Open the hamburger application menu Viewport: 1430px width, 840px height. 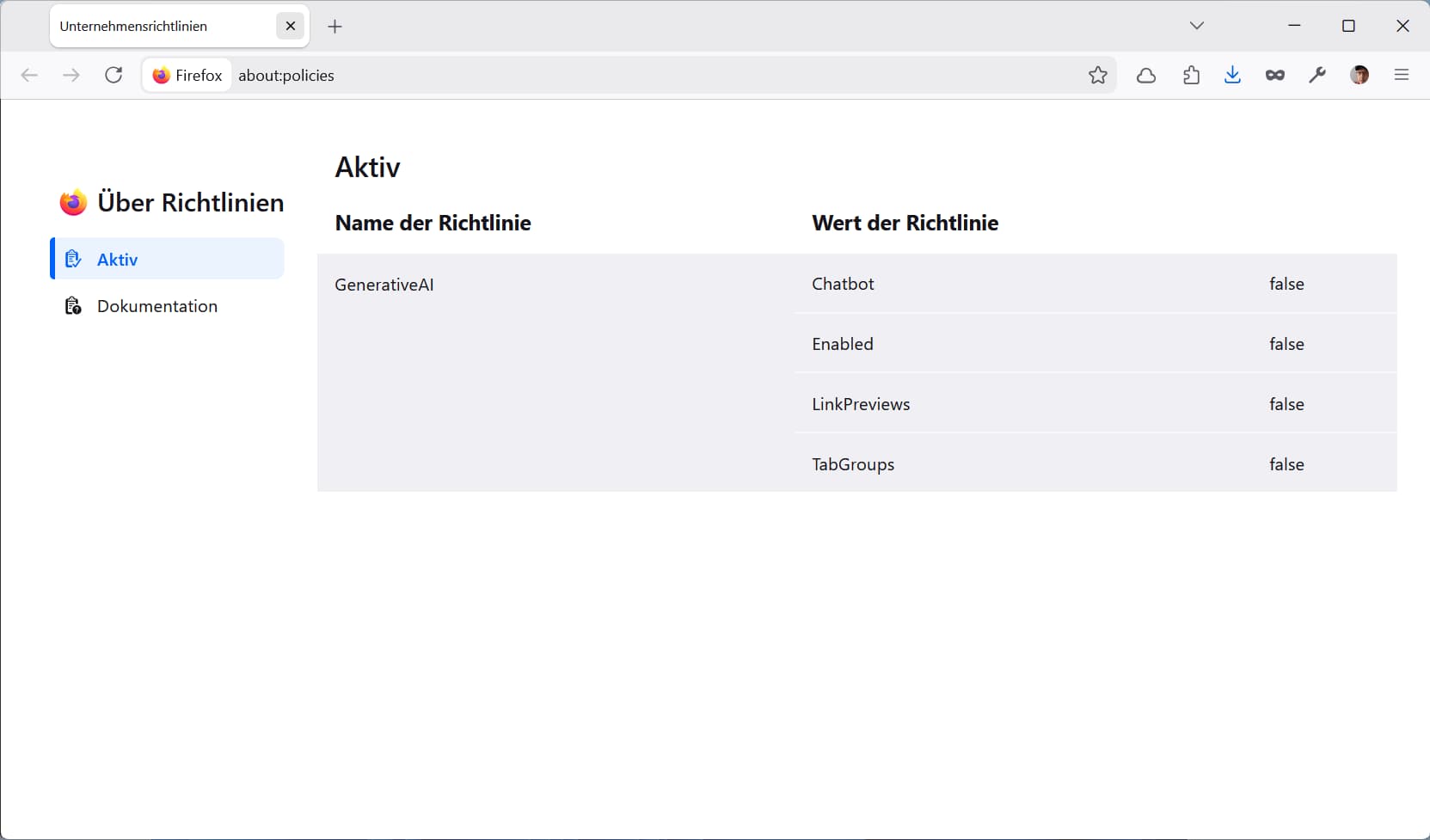[x=1401, y=76]
